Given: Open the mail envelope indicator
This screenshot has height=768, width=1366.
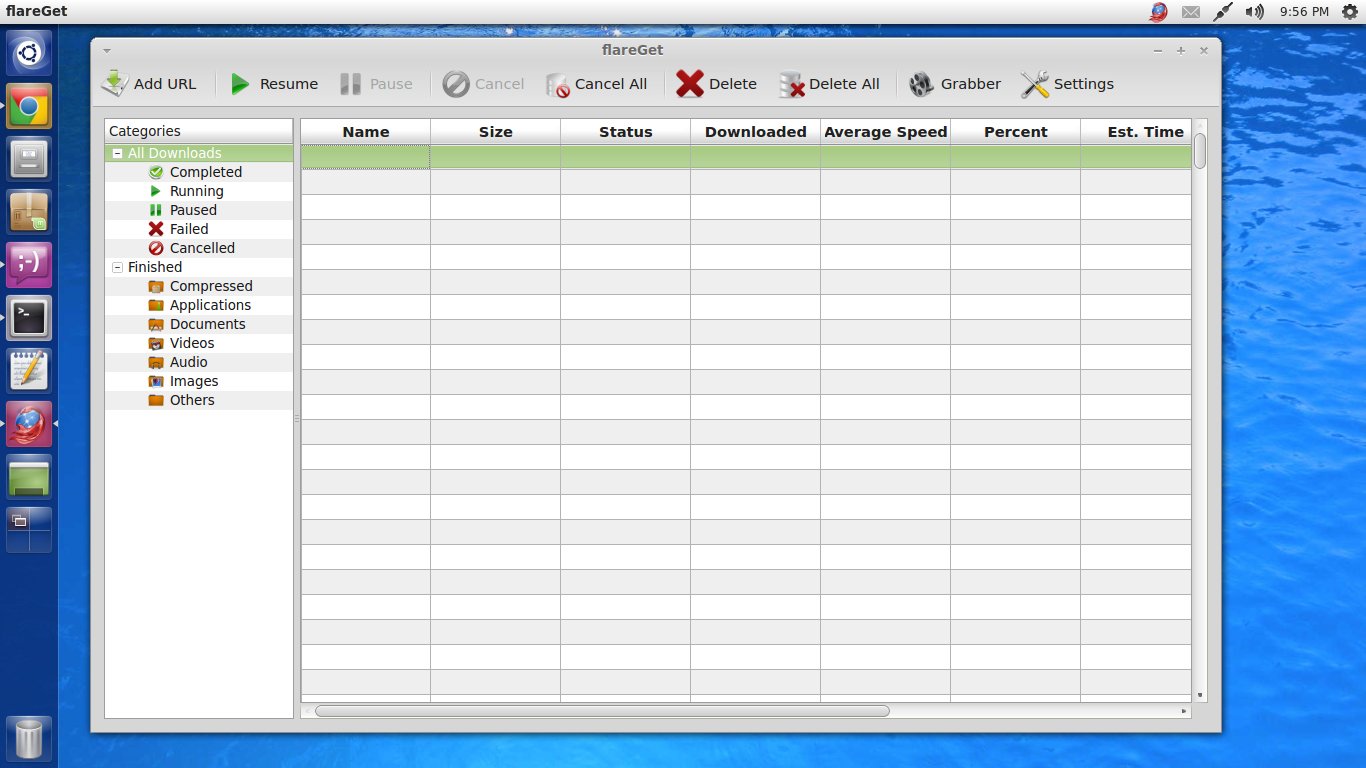Looking at the screenshot, I should [x=1190, y=12].
